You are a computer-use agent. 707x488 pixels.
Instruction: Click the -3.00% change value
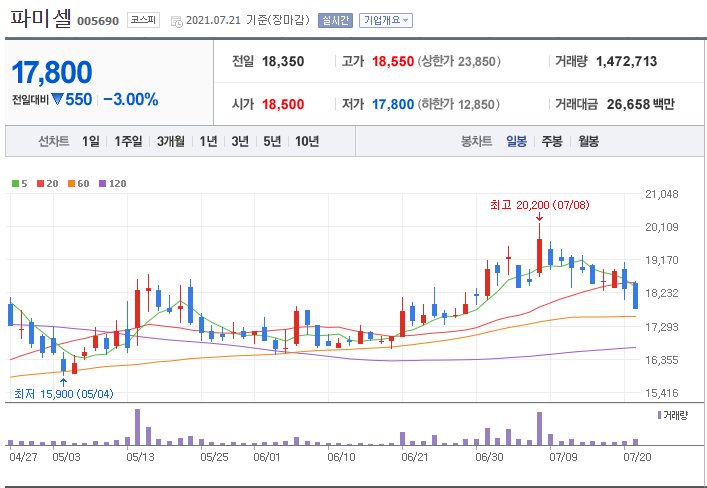tap(131, 100)
